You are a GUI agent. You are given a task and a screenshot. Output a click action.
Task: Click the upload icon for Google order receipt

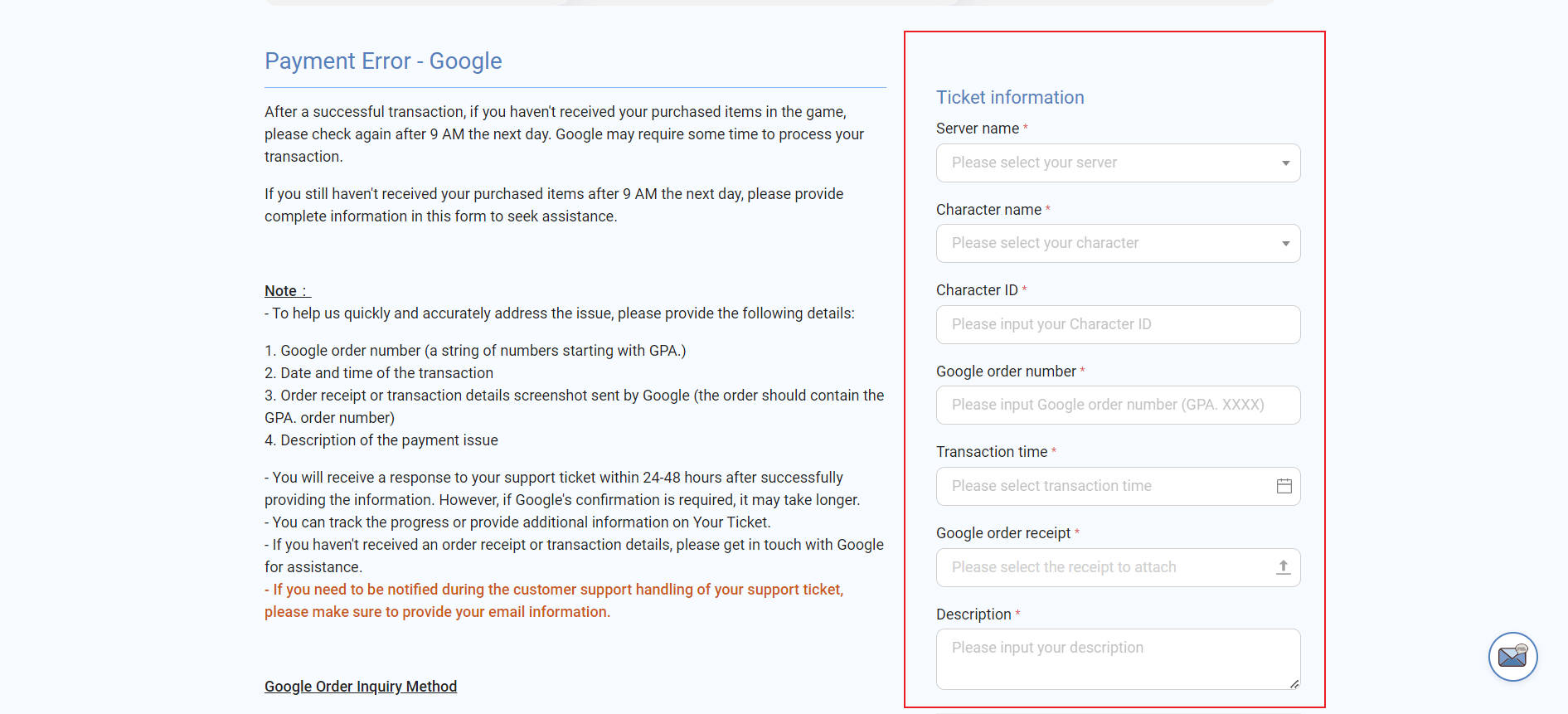[1283, 567]
